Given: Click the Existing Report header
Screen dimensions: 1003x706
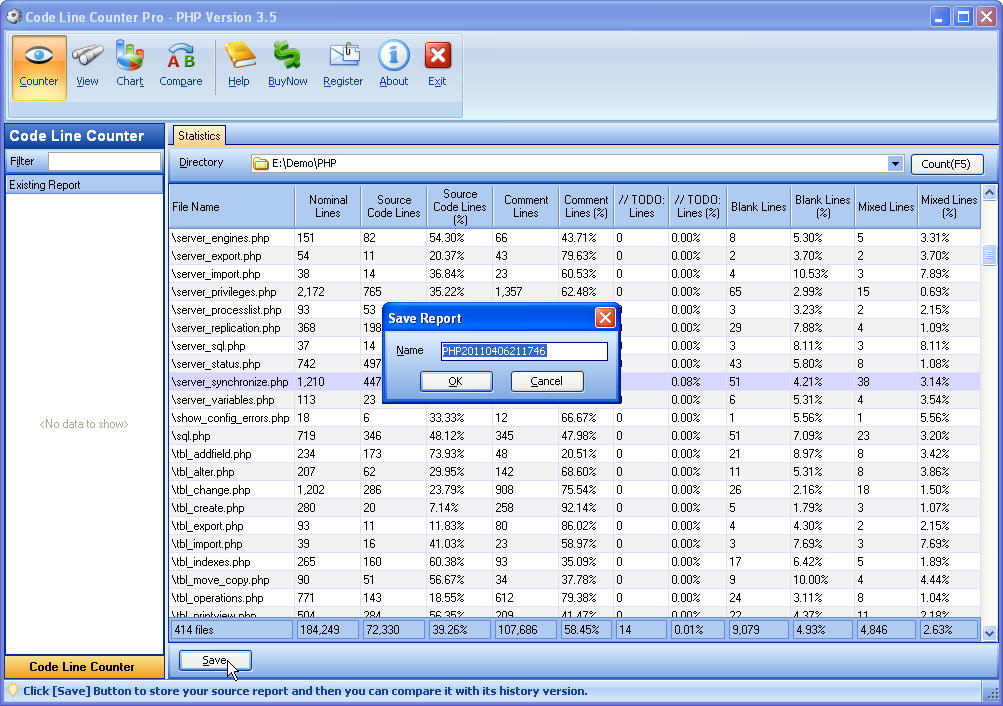Looking at the screenshot, I should click(84, 185).
